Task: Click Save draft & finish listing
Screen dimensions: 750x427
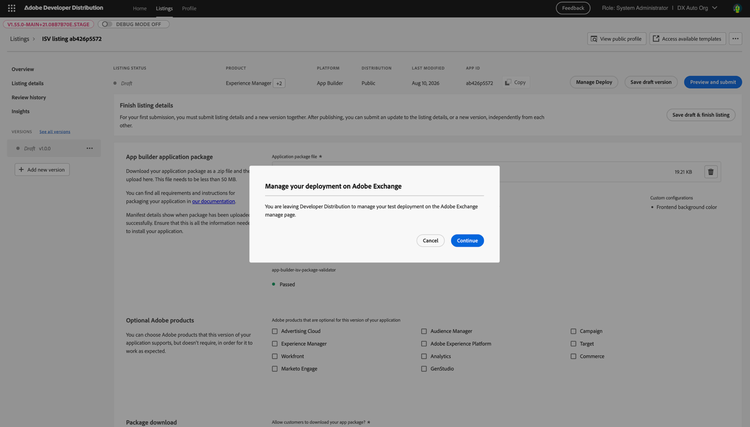Action: click(701, 115)
